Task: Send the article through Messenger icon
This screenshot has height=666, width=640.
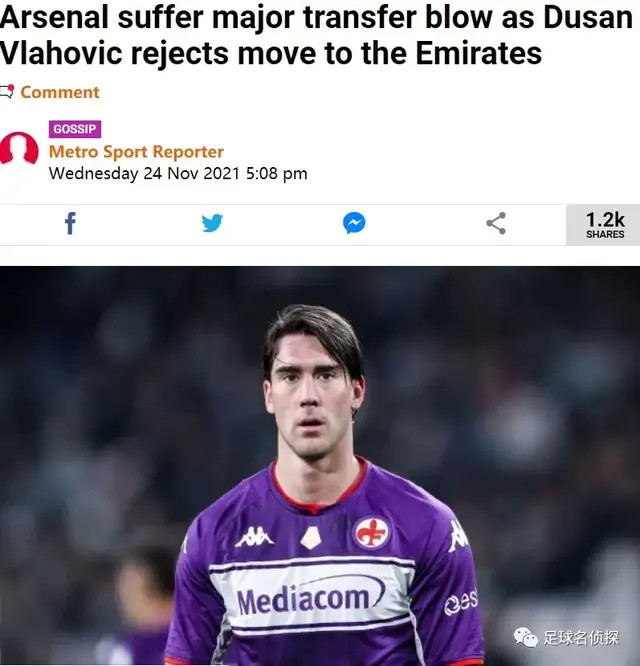Action: coord(354,223)
